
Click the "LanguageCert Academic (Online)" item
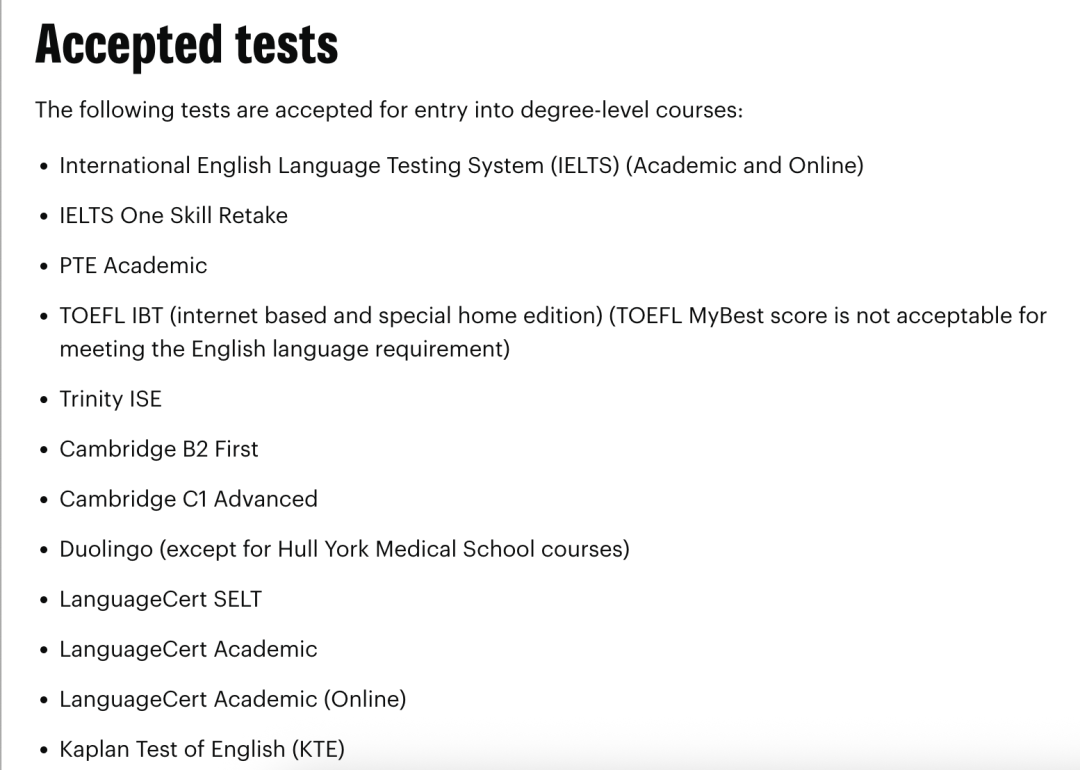(232, 699)
